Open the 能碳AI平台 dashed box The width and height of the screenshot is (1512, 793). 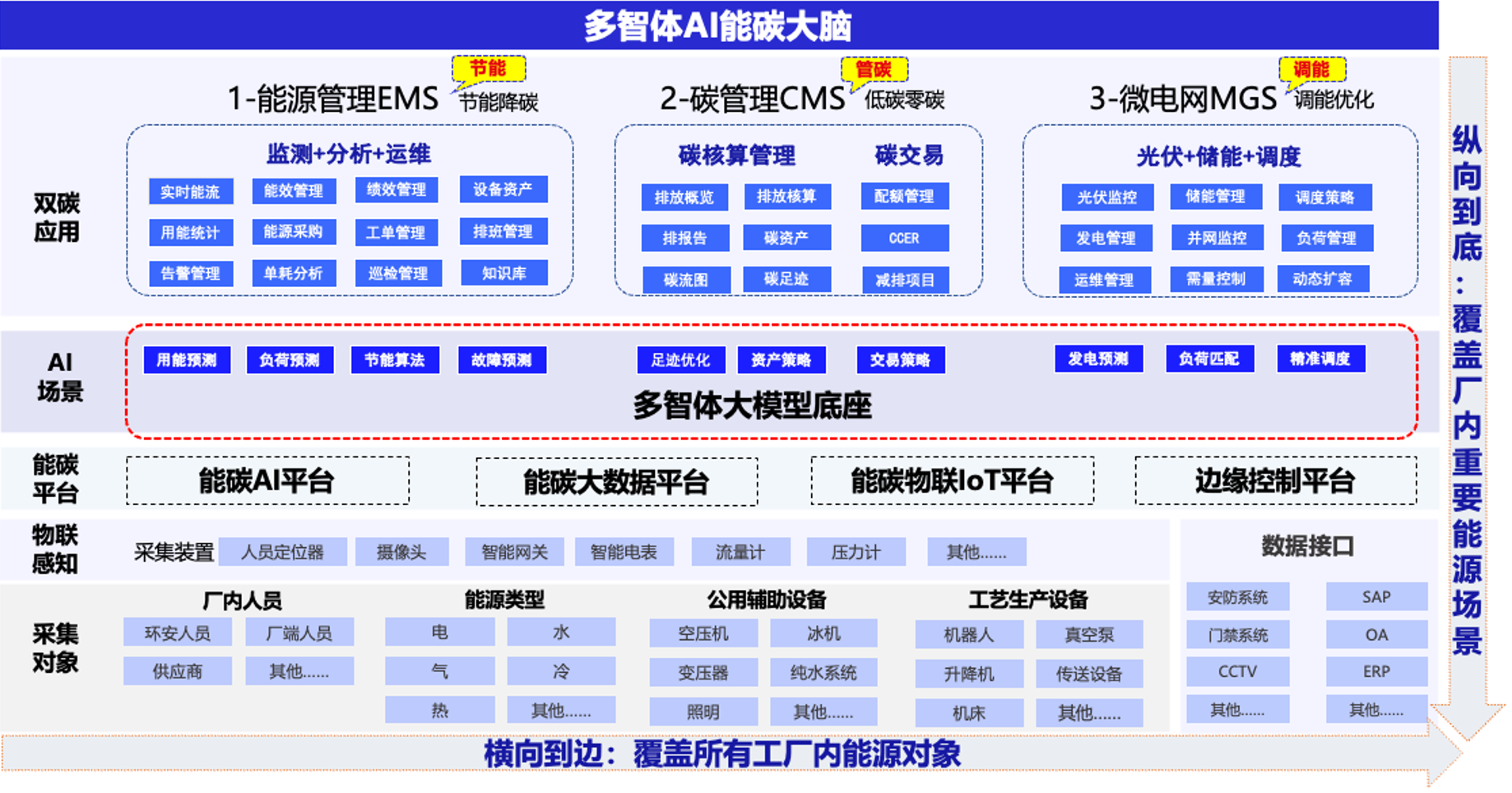[x=267, y=481]
